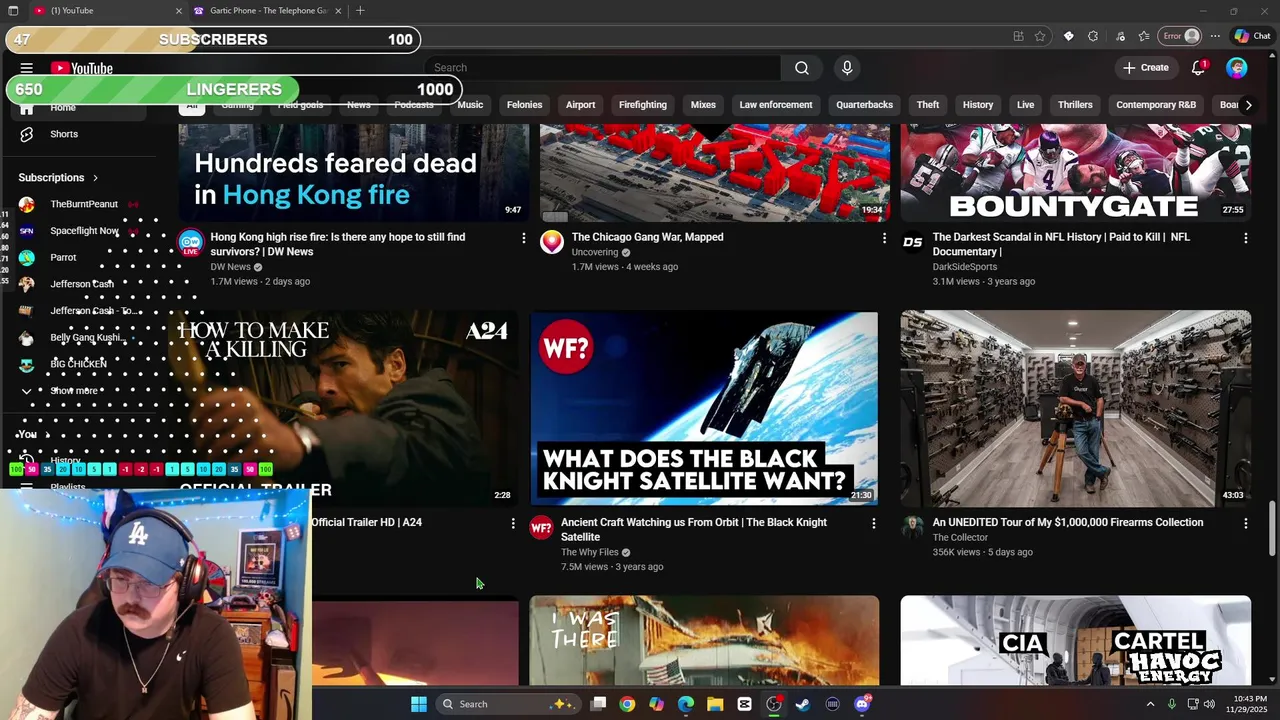Open options for Darkest NFL Scandal video
Screen dimensions: 1280x720
pyautogui.click(x=1245, y=238)
